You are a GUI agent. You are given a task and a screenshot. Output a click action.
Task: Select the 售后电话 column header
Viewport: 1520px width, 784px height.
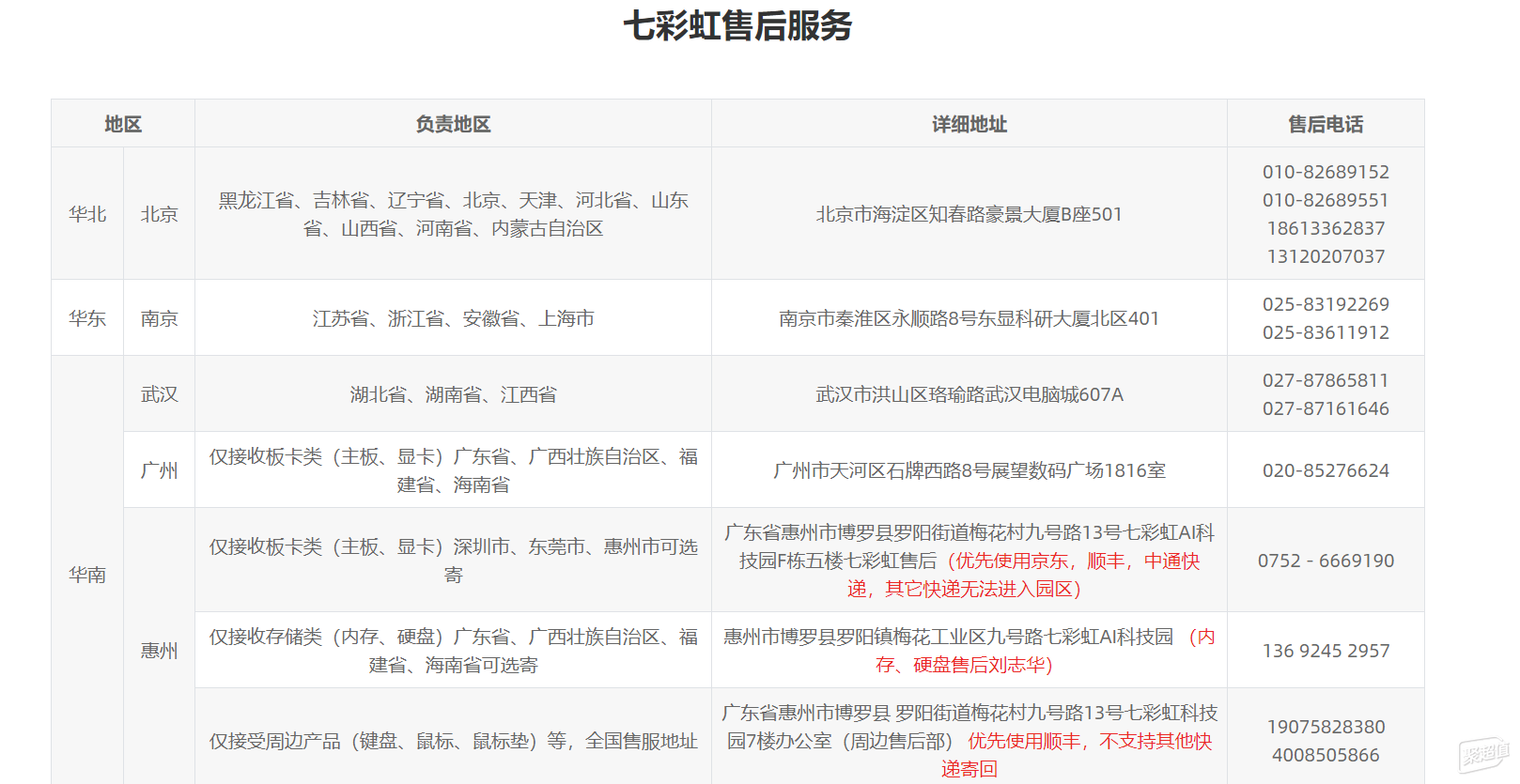click(1326, 124)
